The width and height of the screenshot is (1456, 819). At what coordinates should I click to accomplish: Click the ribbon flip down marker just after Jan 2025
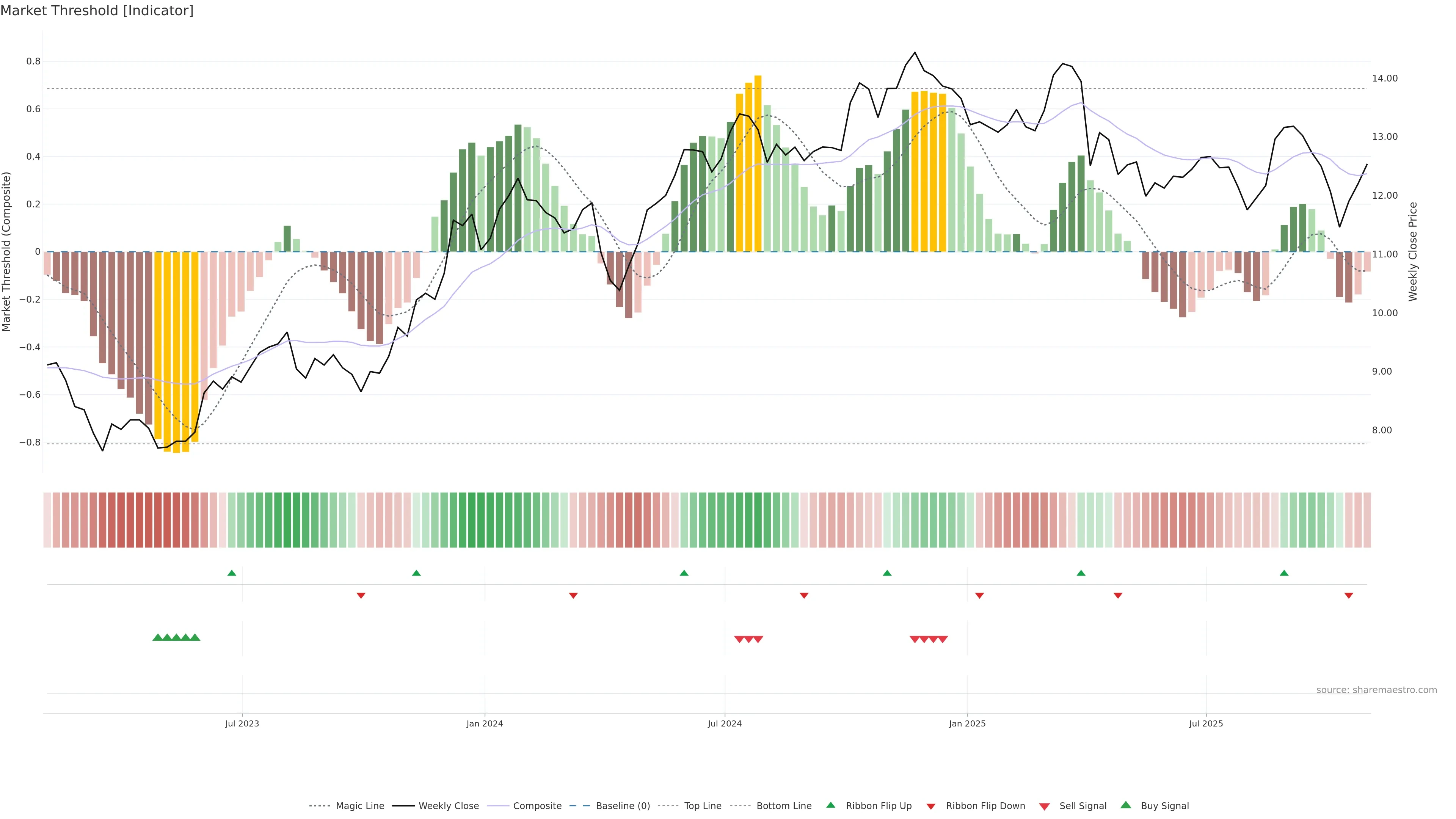coord(979,595)
